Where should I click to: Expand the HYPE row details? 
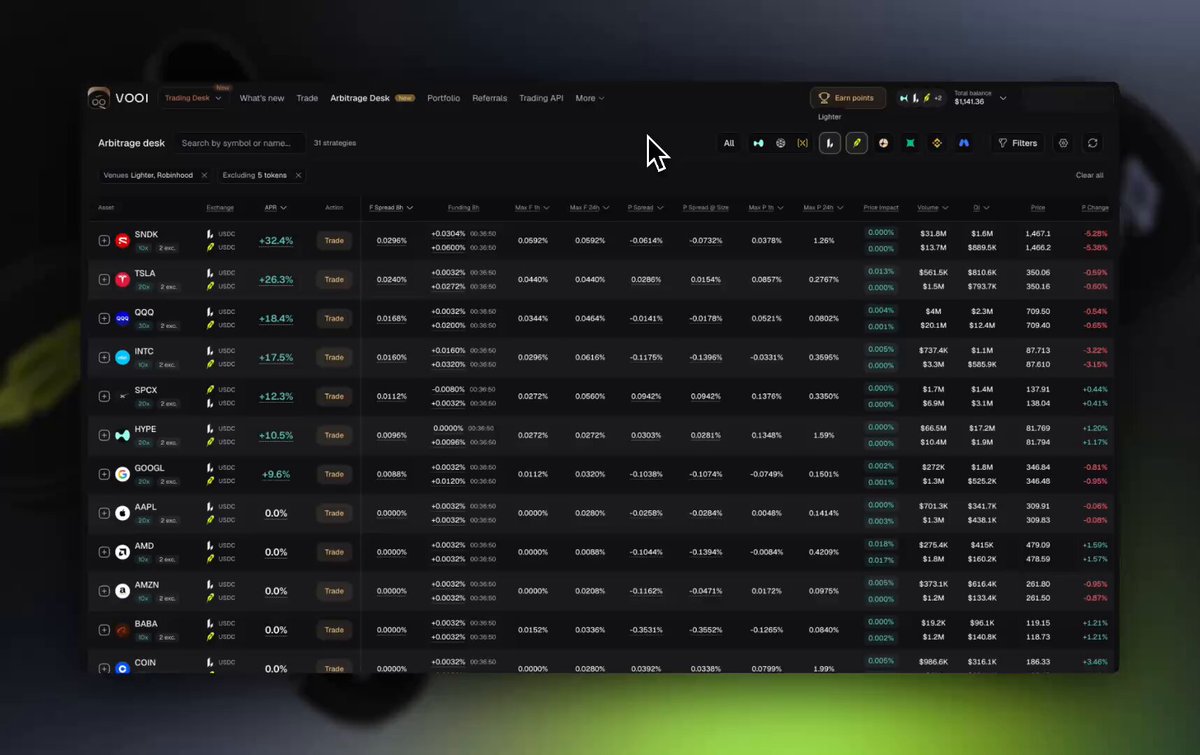coord(104,435)
